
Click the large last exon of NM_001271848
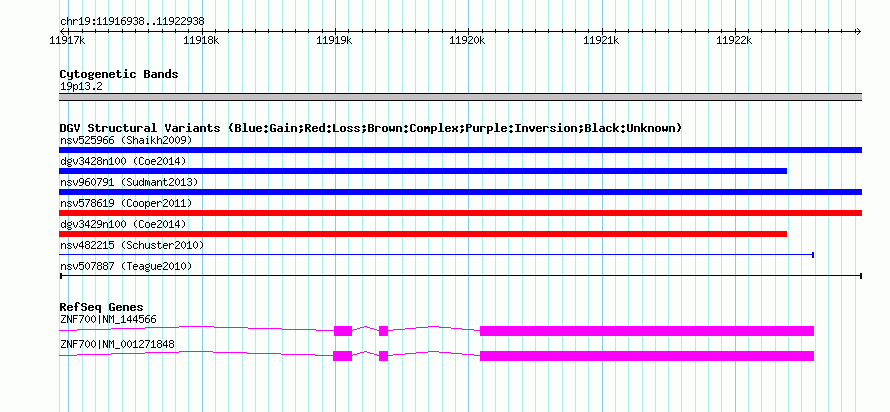[x=647, y=356]
